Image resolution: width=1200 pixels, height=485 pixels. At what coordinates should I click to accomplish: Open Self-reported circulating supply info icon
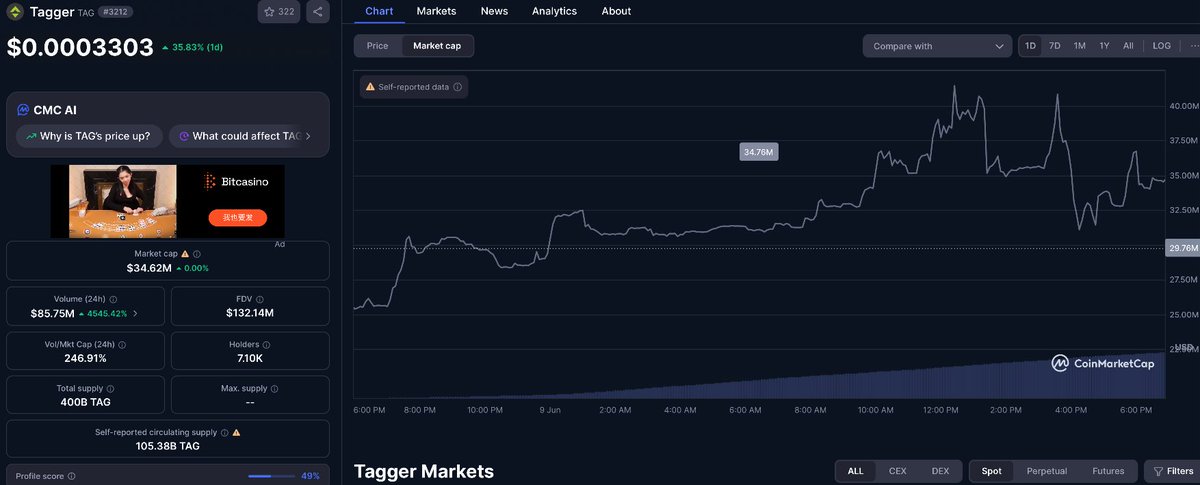pos(225,433)
